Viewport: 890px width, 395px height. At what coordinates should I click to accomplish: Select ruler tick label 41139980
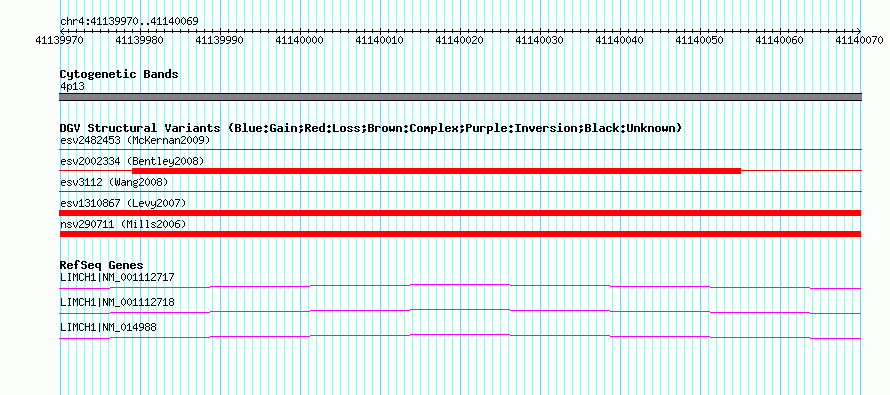point(139,40)
